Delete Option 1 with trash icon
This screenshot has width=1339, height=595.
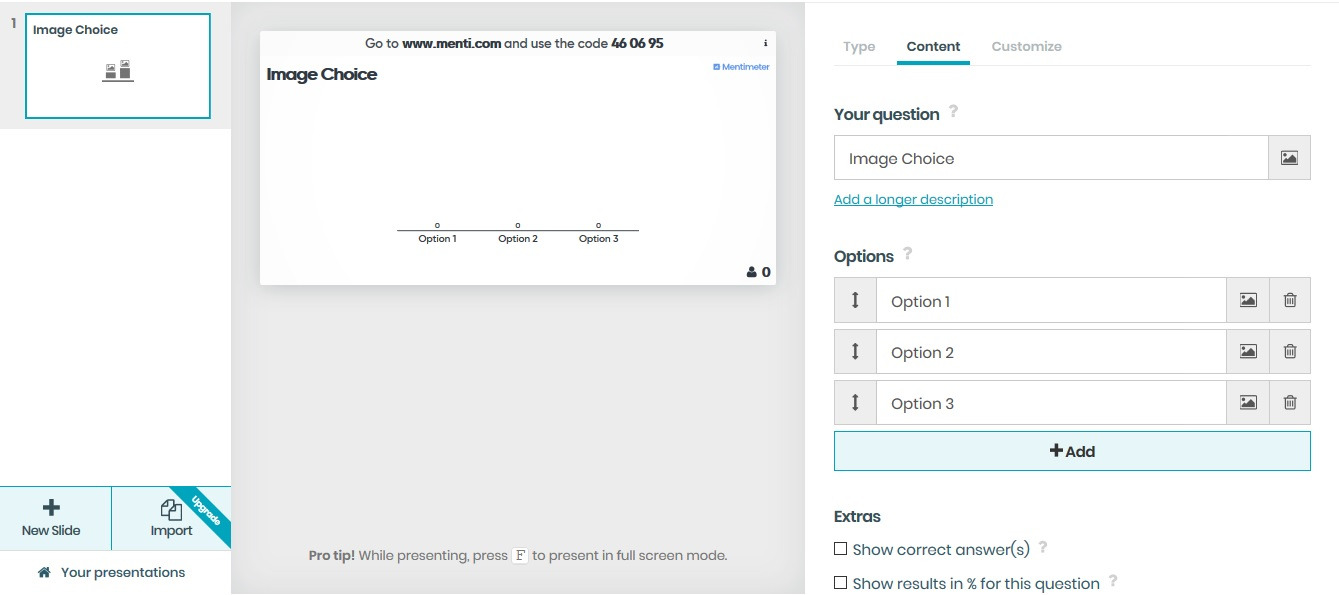pyautogui.click(x=1290, y=300)
